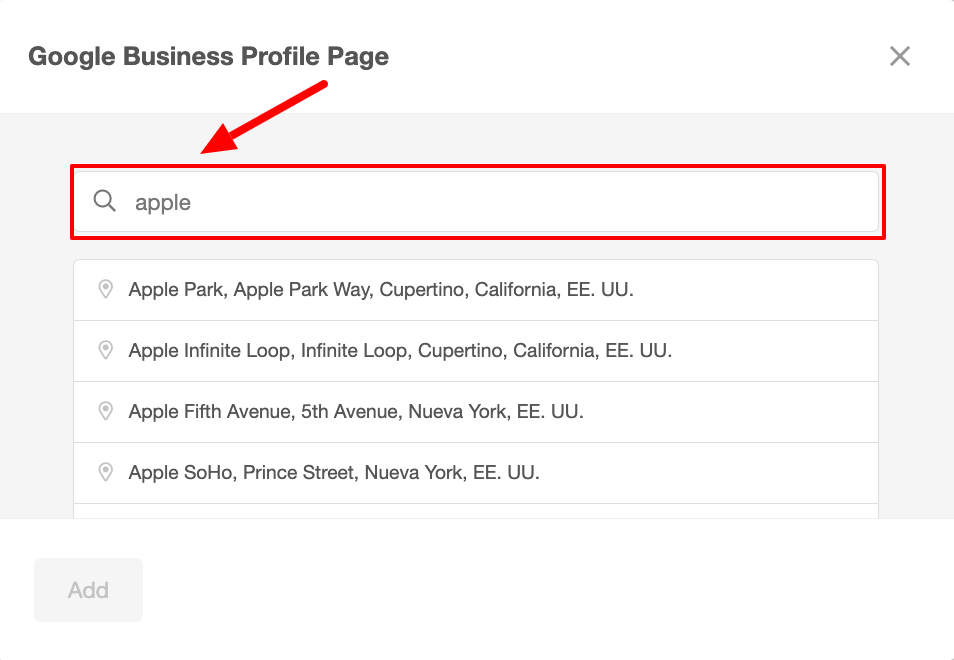Focus the search field containing "apple"
The width and height of the screenshot is (954, 660).
480,202
